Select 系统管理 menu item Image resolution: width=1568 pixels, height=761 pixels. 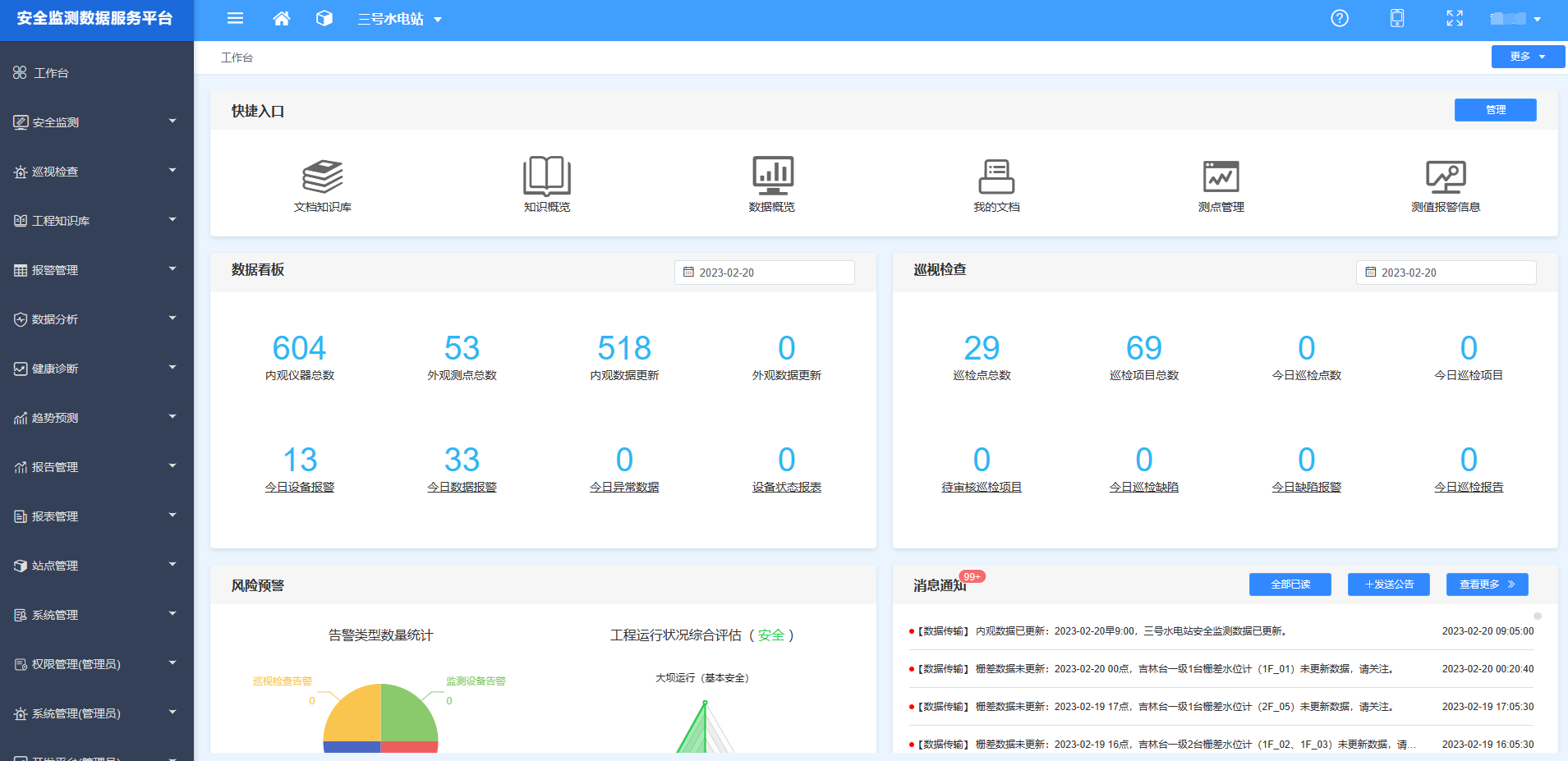97,615
